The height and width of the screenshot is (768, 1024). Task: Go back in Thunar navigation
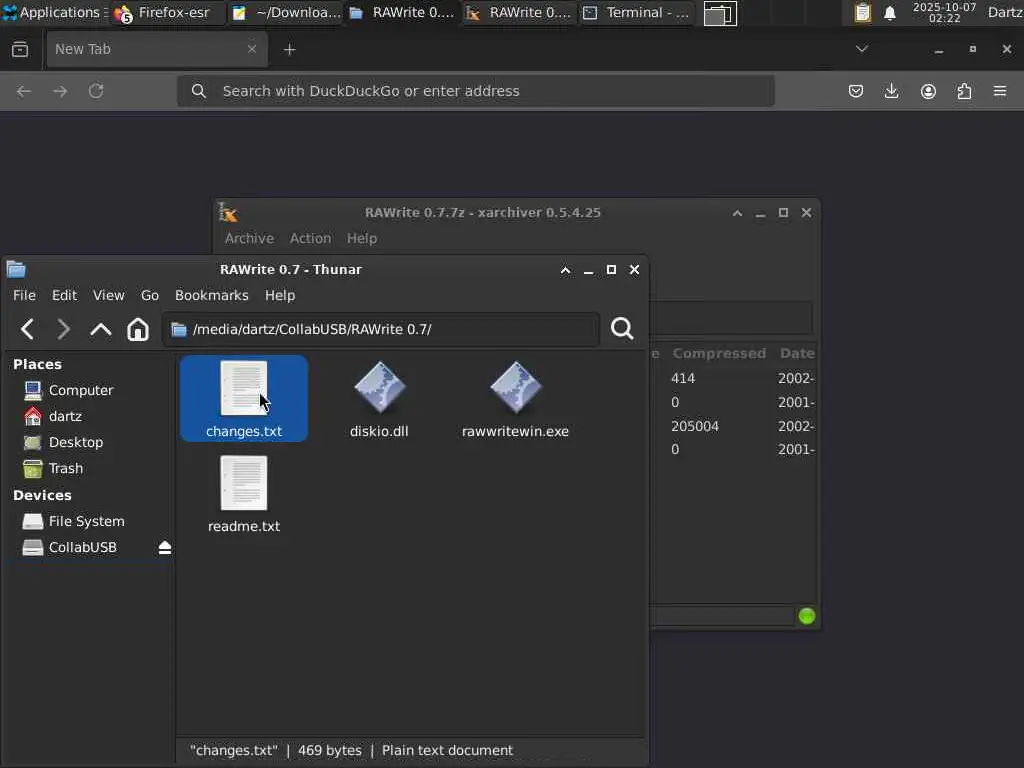click(27, 329)
